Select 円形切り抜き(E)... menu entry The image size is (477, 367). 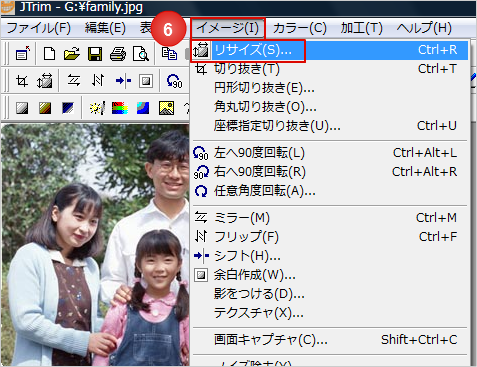coord(330,88)
